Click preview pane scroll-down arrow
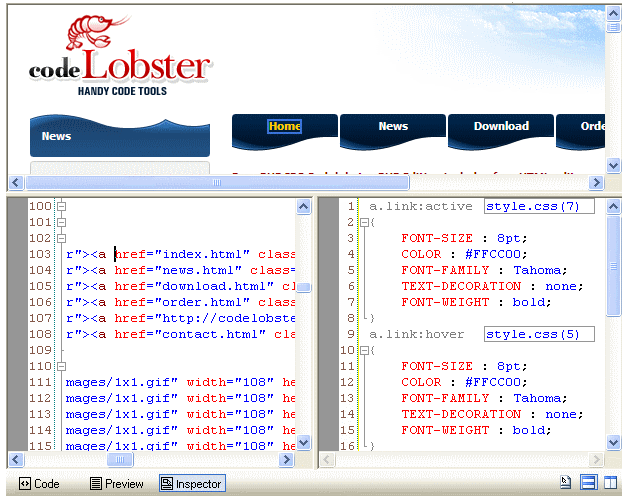 point(613,165)
